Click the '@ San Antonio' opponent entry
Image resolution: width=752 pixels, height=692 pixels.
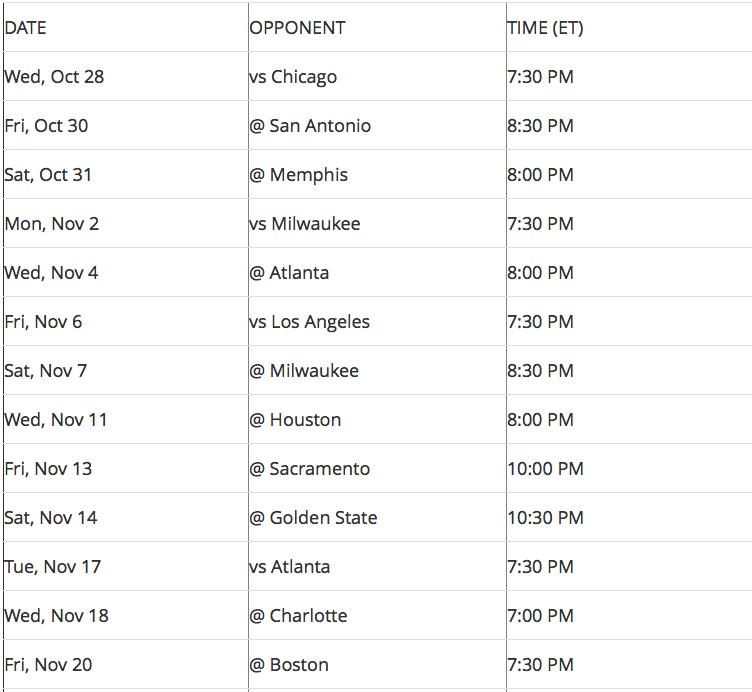[x=310, y=126]
